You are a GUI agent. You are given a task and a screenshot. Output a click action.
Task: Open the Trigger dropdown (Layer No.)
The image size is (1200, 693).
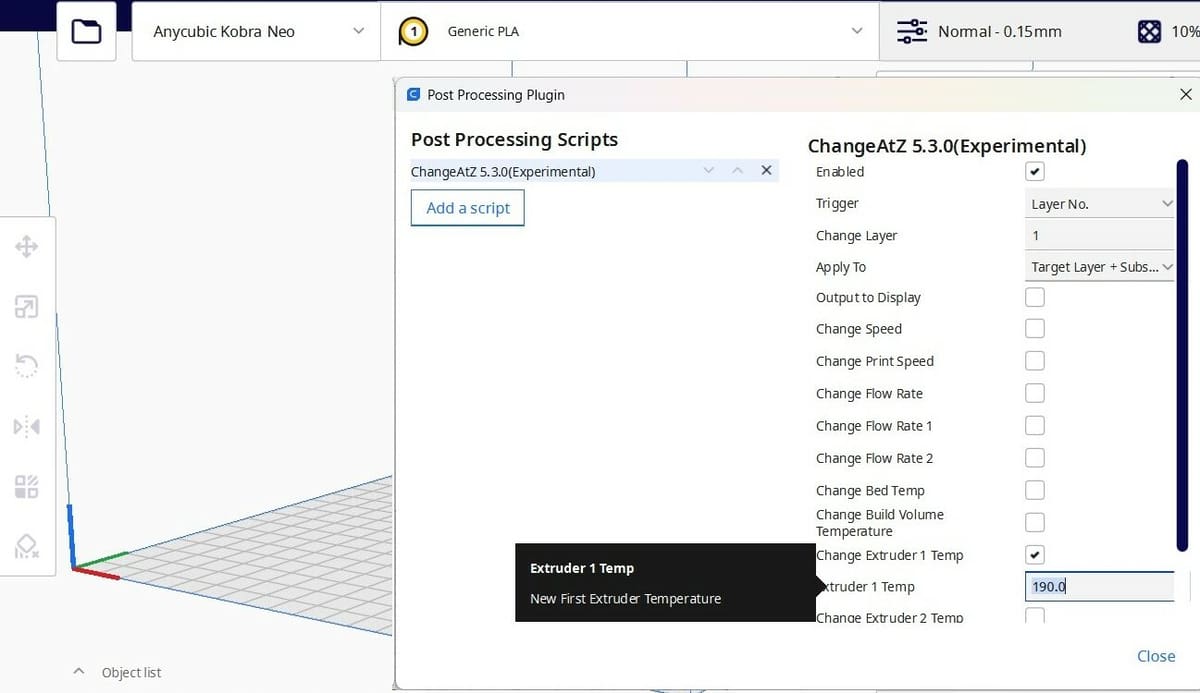pyautogui.click(x=1100, y=203)
